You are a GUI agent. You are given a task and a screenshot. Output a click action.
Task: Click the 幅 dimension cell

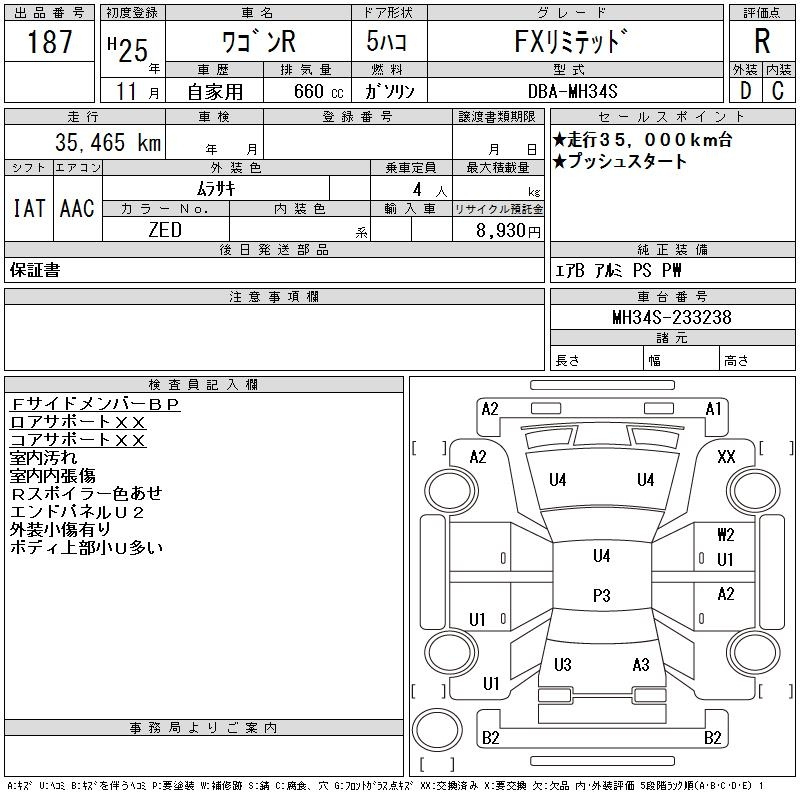coord(681,358)
